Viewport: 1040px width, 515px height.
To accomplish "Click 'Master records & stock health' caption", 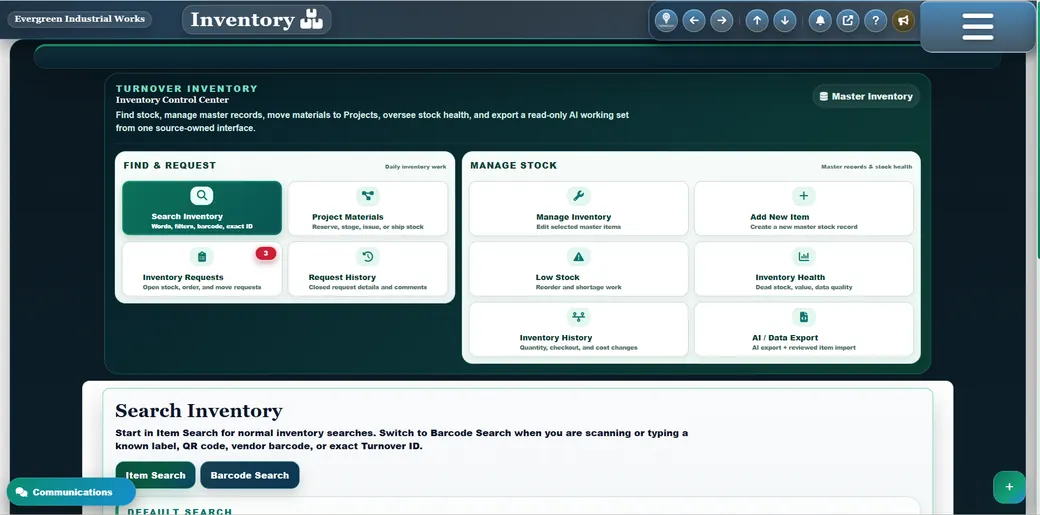I will click(866, 167).
